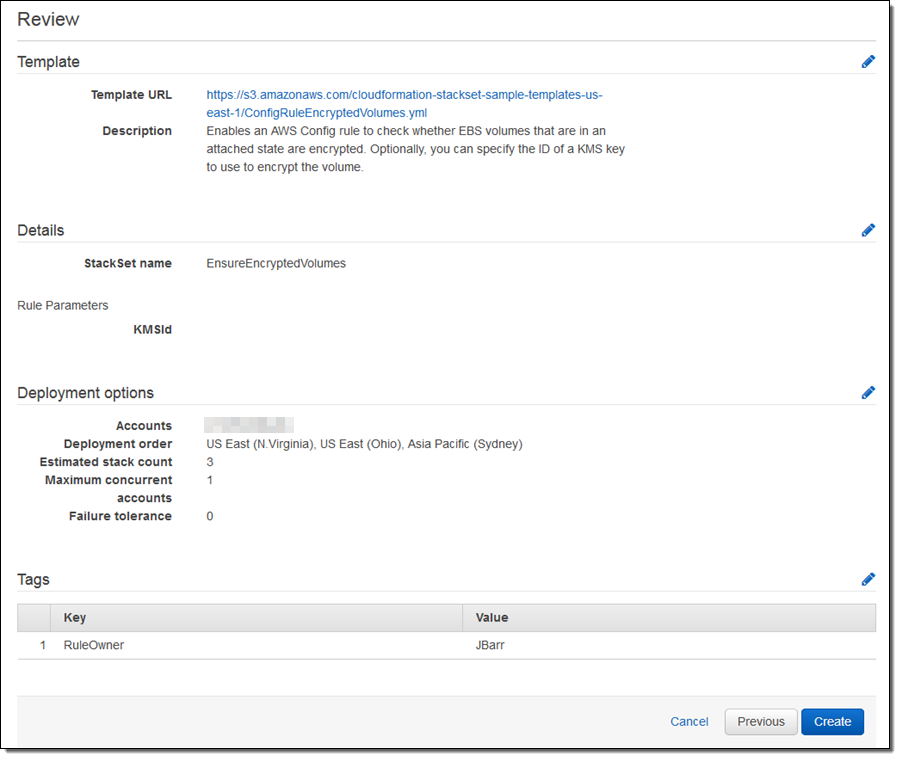Select the JBarr tag value cell
Screen dimensions: 900x759
tap(492, 645)
